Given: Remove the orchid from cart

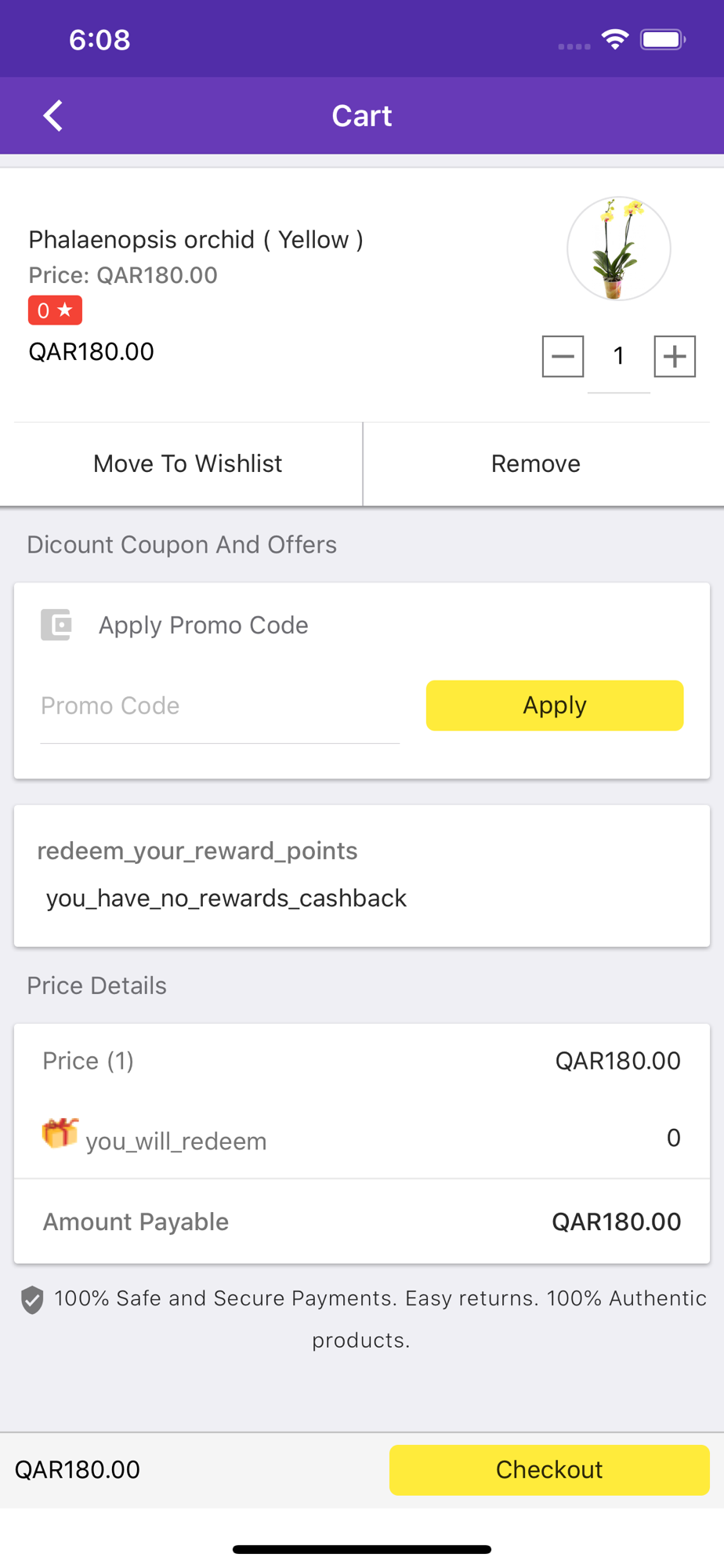Looking at the screenshot, I should 536,464.
